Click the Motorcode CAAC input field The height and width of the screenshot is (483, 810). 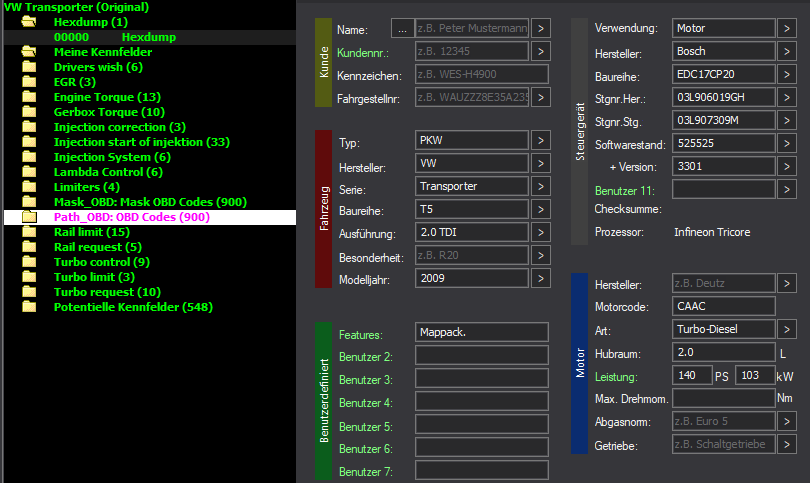click(724, 306)
